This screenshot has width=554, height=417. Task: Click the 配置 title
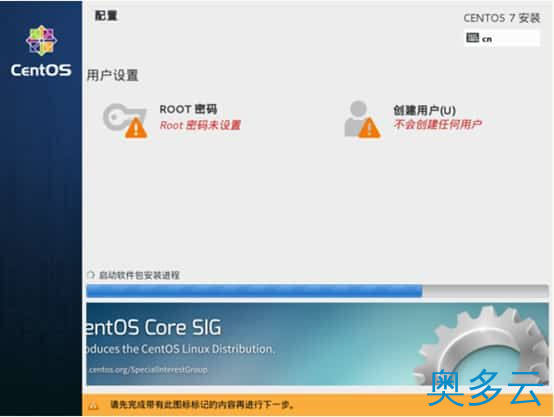pyautogui.click(x=106, y=16)
